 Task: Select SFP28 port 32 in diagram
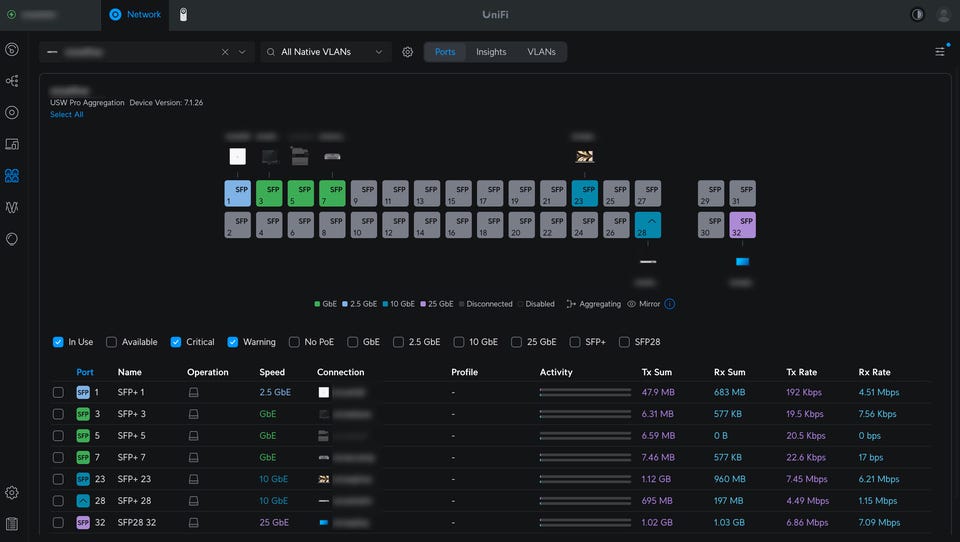click(x=742, y=225)
